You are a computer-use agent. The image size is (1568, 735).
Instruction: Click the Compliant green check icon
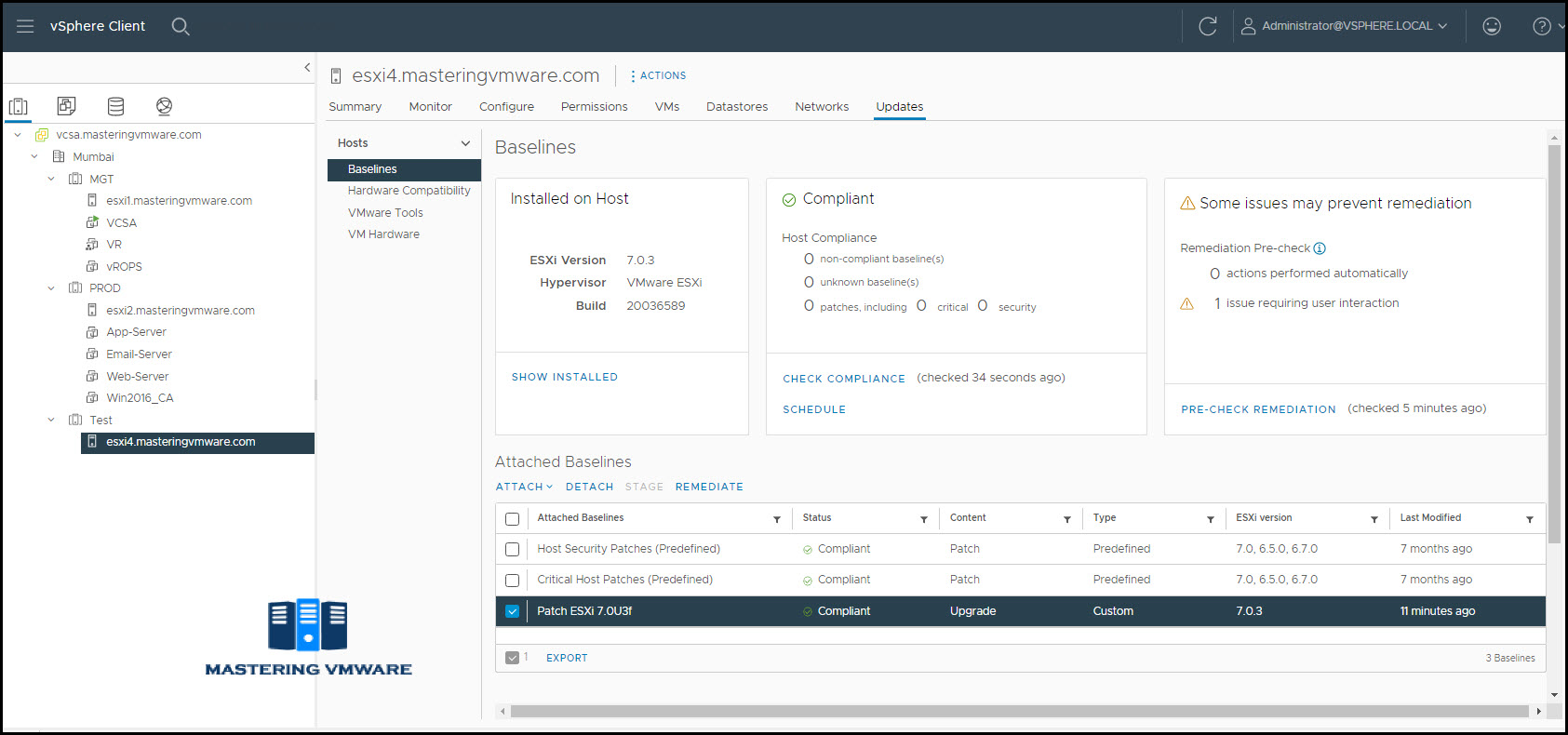click(x=789, y=199)
